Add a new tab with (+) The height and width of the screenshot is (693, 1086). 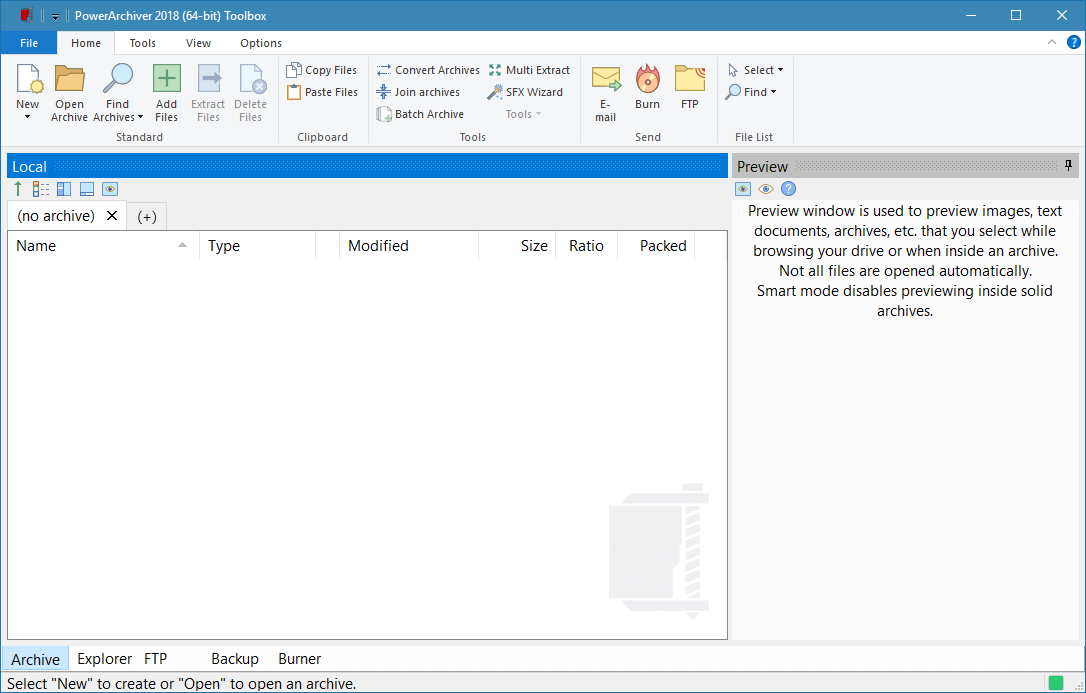coord(147,217)
